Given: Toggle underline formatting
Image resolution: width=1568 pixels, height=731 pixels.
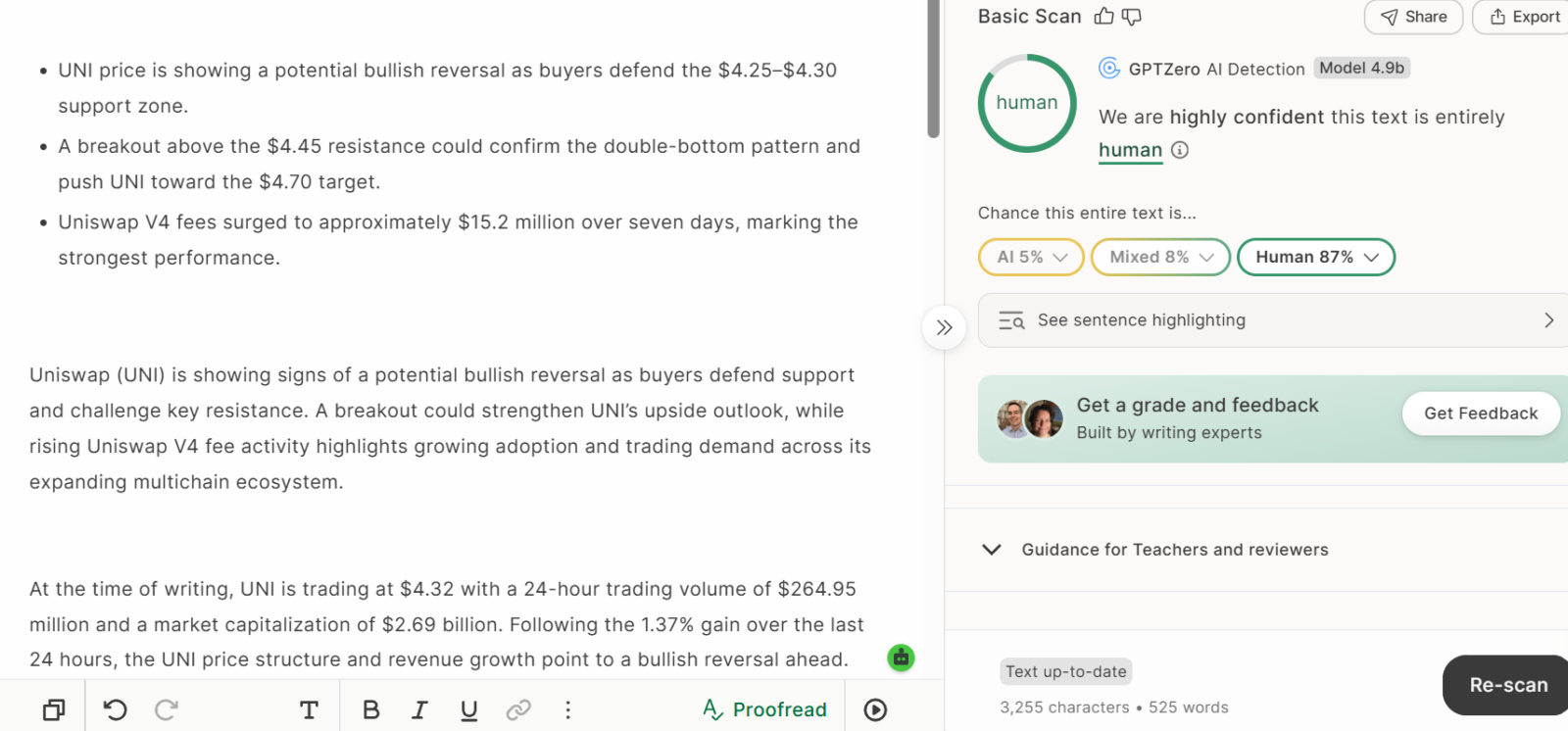Looking at the screenshot, I should click(469, 709).
